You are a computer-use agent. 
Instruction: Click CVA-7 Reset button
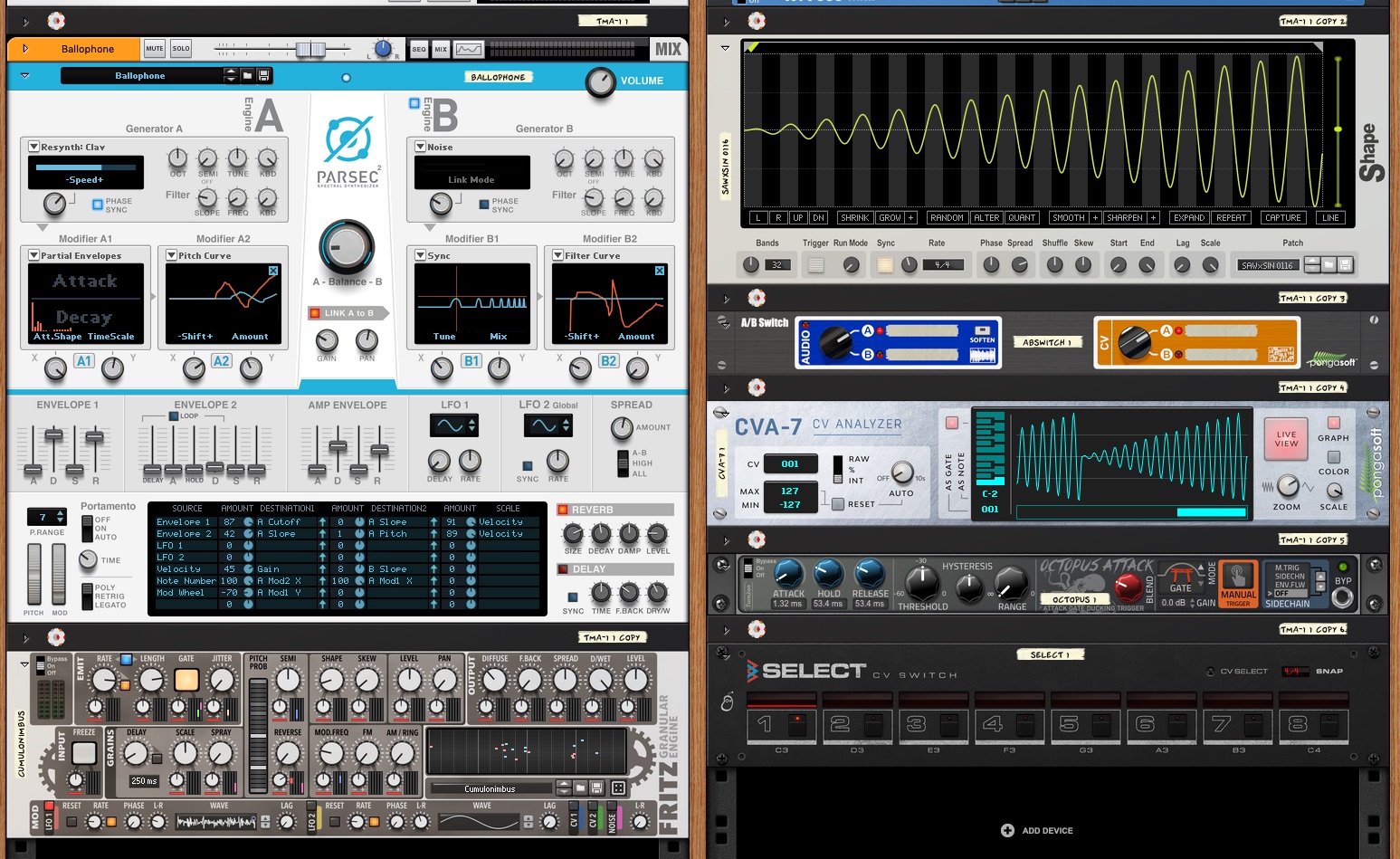838,504
